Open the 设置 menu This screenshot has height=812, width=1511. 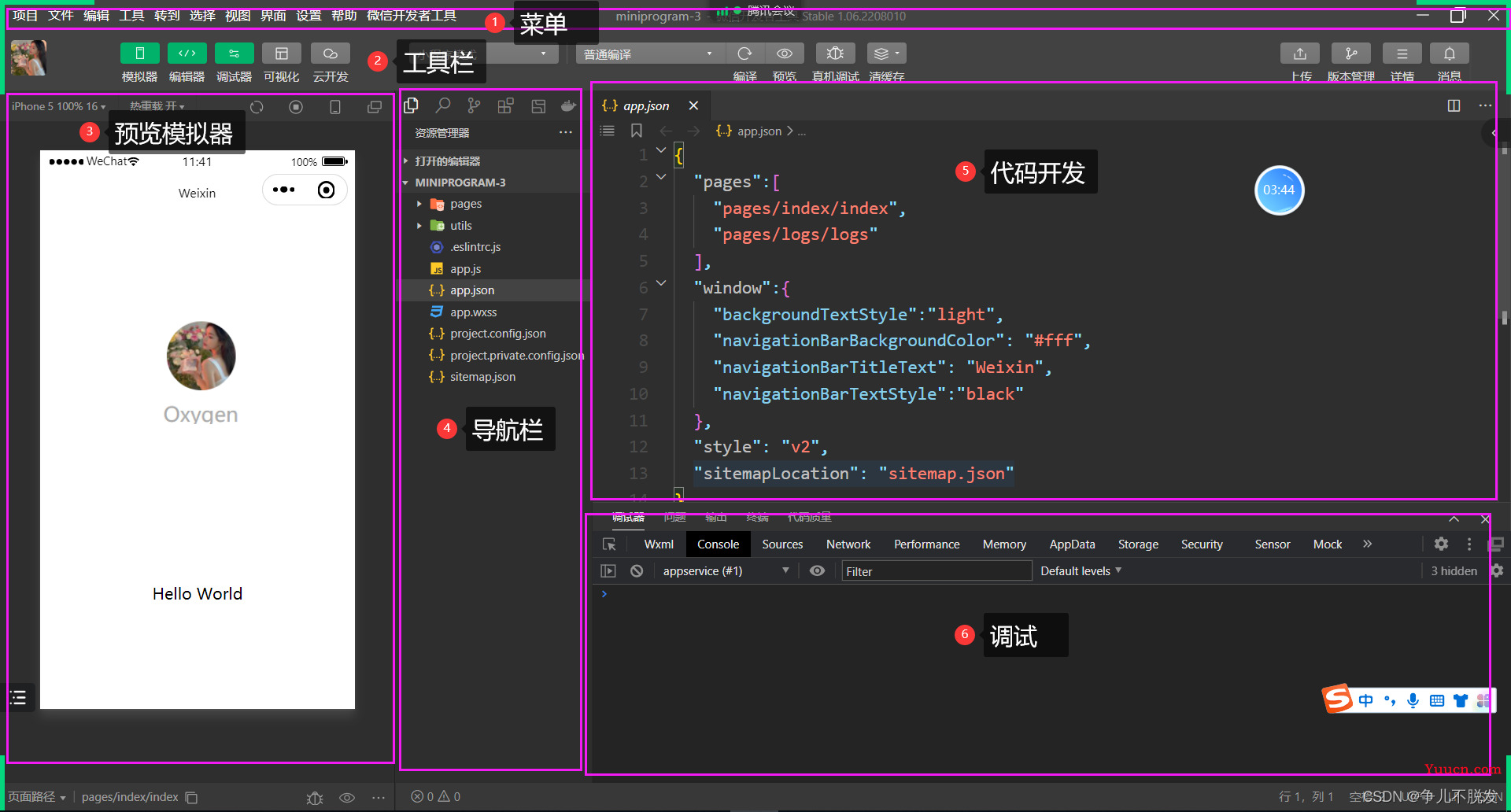(308, 16)
